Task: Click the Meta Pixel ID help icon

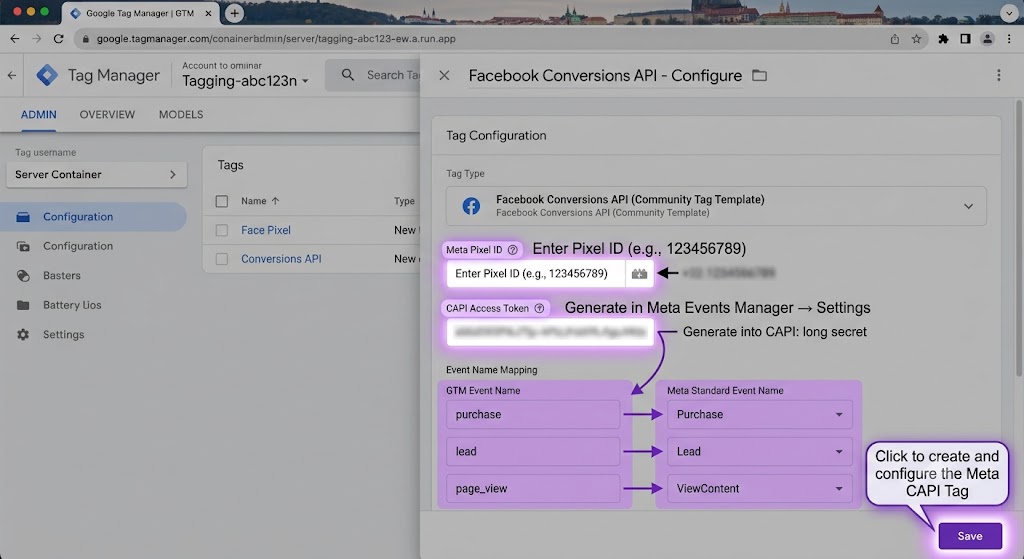Action: click(x=513, y=249)
